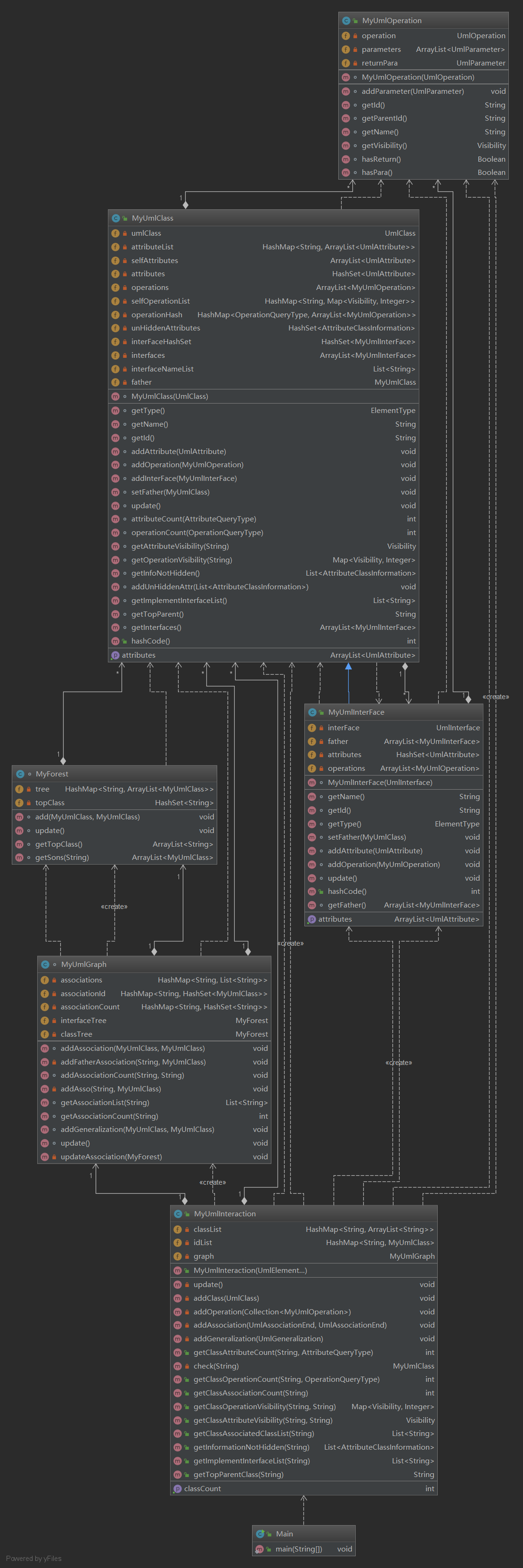Viewport: 523px width, 1568px height.
Task: Click the class icon beside MyUmlInterFace title
Action: click(312, 712)
